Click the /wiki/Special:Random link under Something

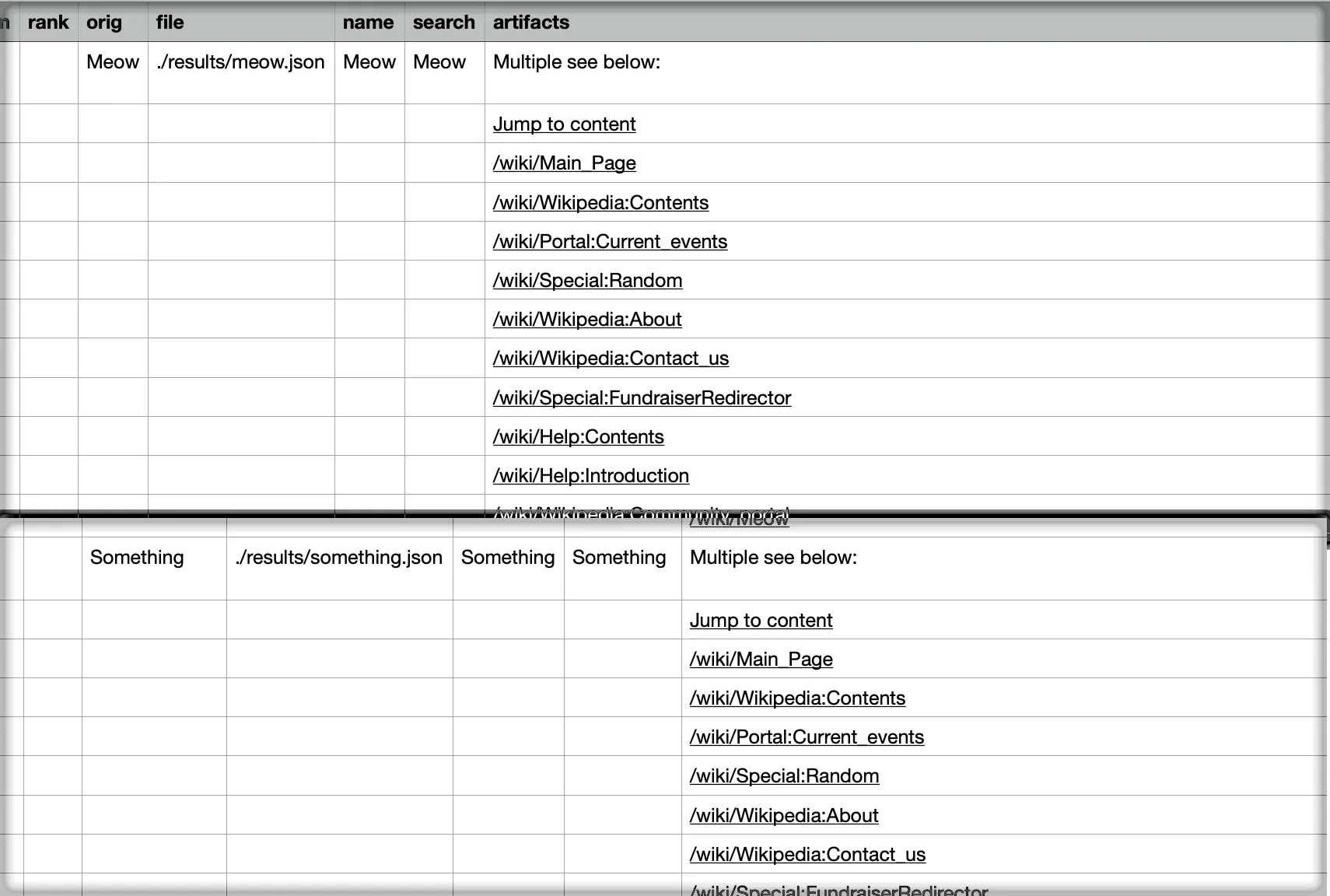(x=784, y=775)
